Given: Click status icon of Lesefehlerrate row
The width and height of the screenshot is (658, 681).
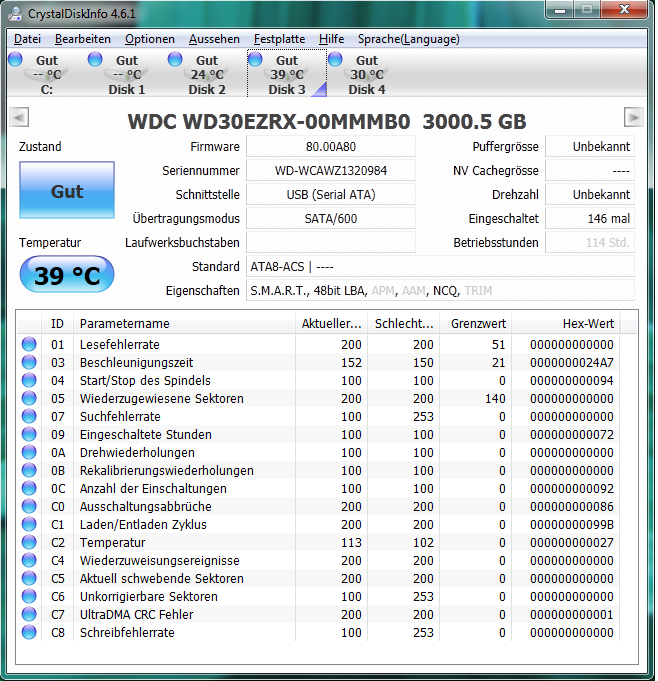Looking at the screenshot, I should pos(29,344).
